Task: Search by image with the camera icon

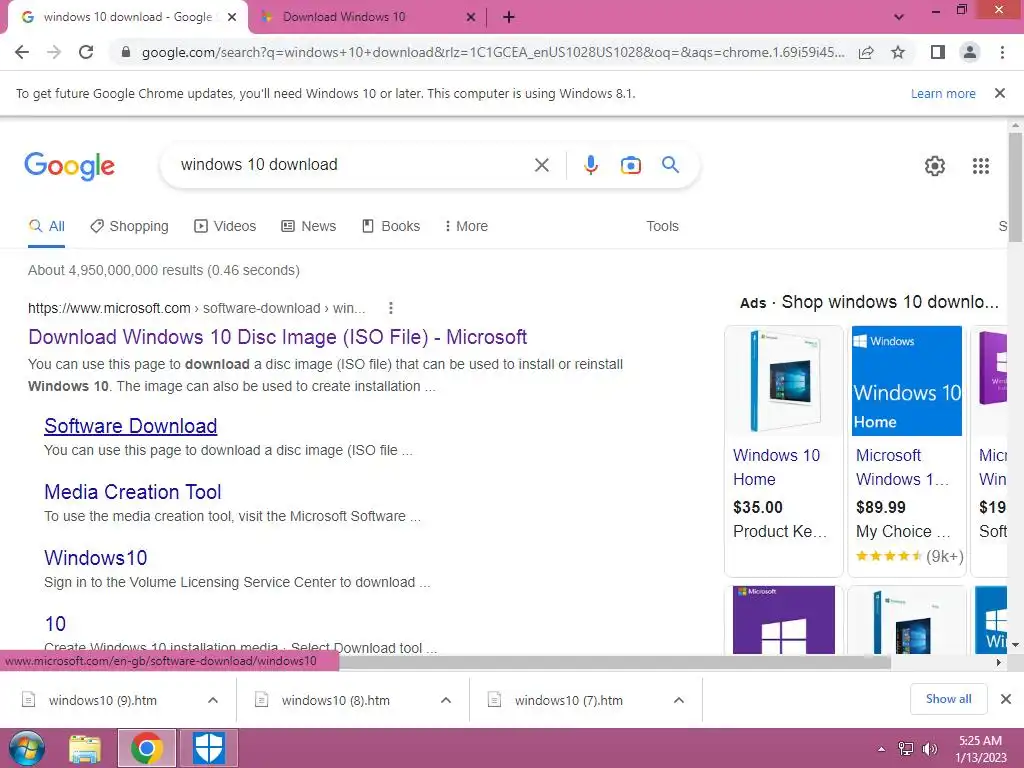Action: (630, 165)
